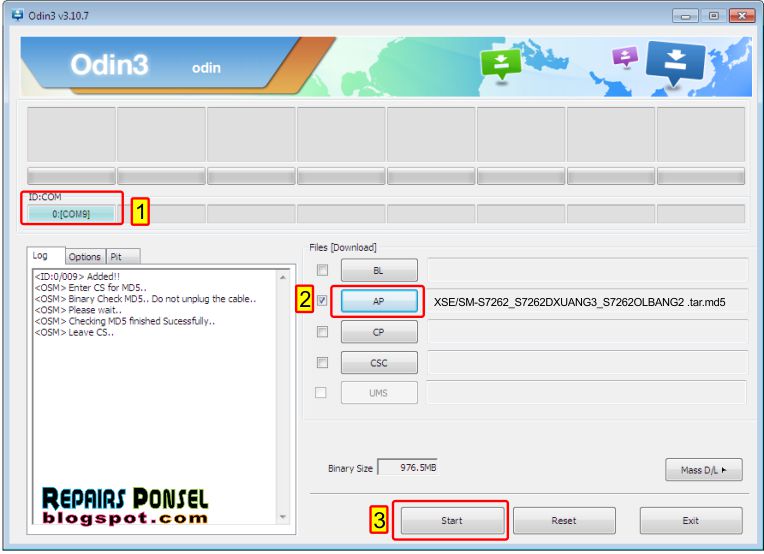The image size is (764, 554).
Task: Click the '<OSM> Leave CS..' log line
Action: point(74,332)
